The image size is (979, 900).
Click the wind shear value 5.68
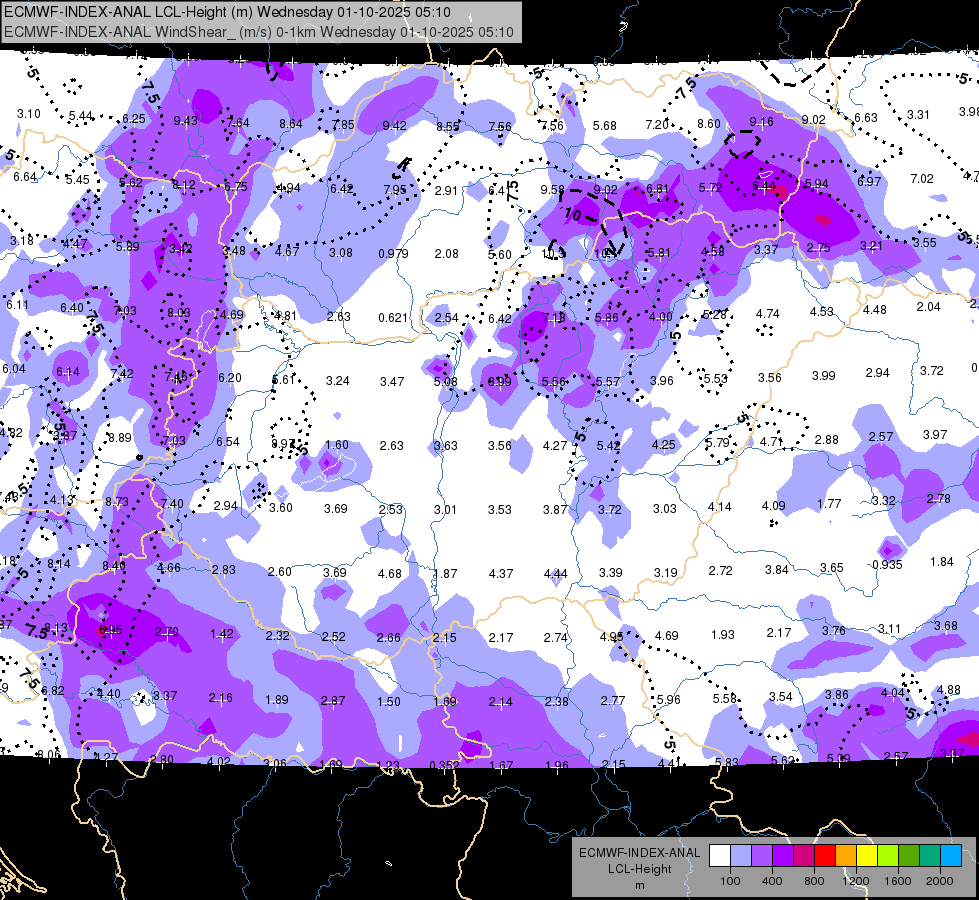point(604,126)
